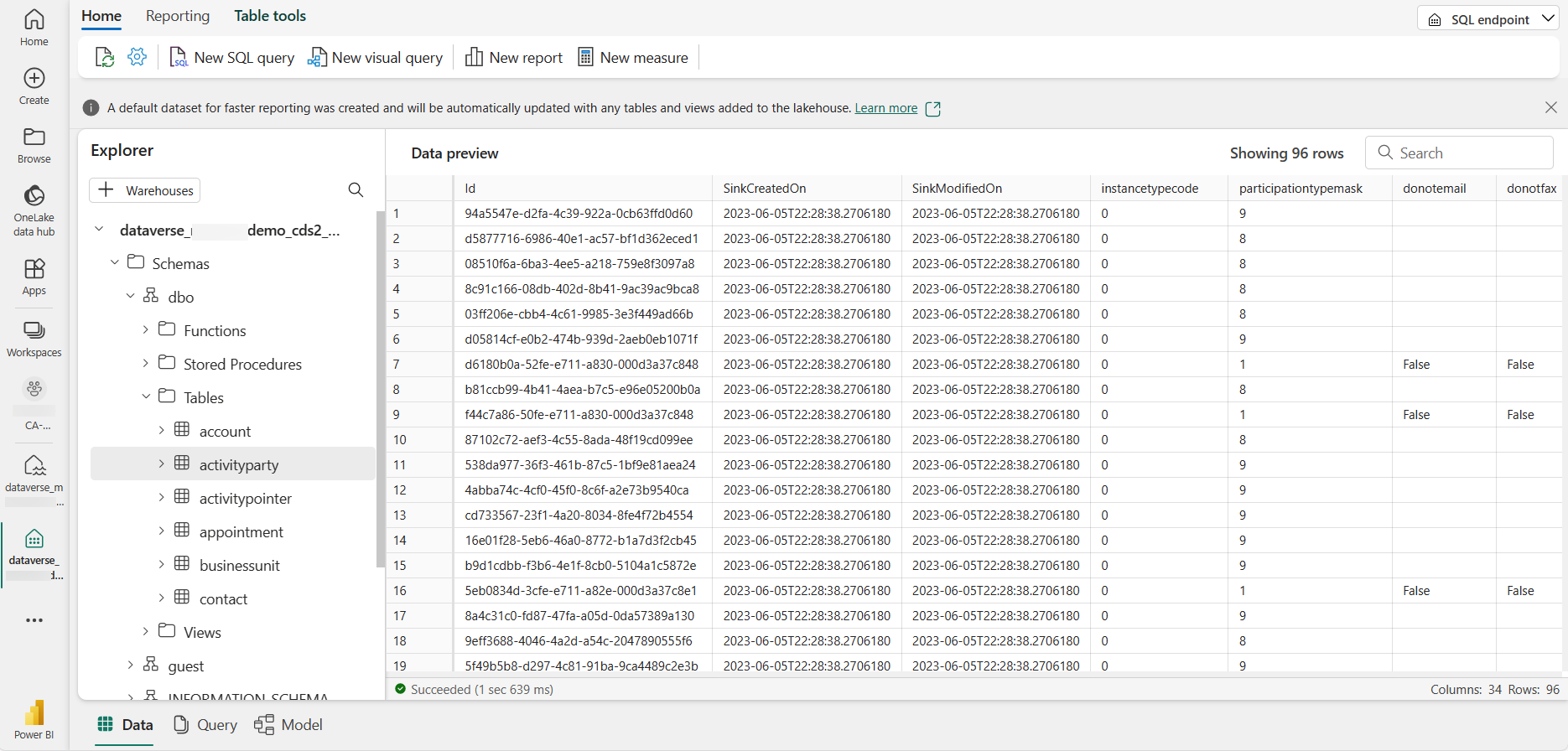Switch to the Query view tab
1568x751 pixels.
(205, 725)
